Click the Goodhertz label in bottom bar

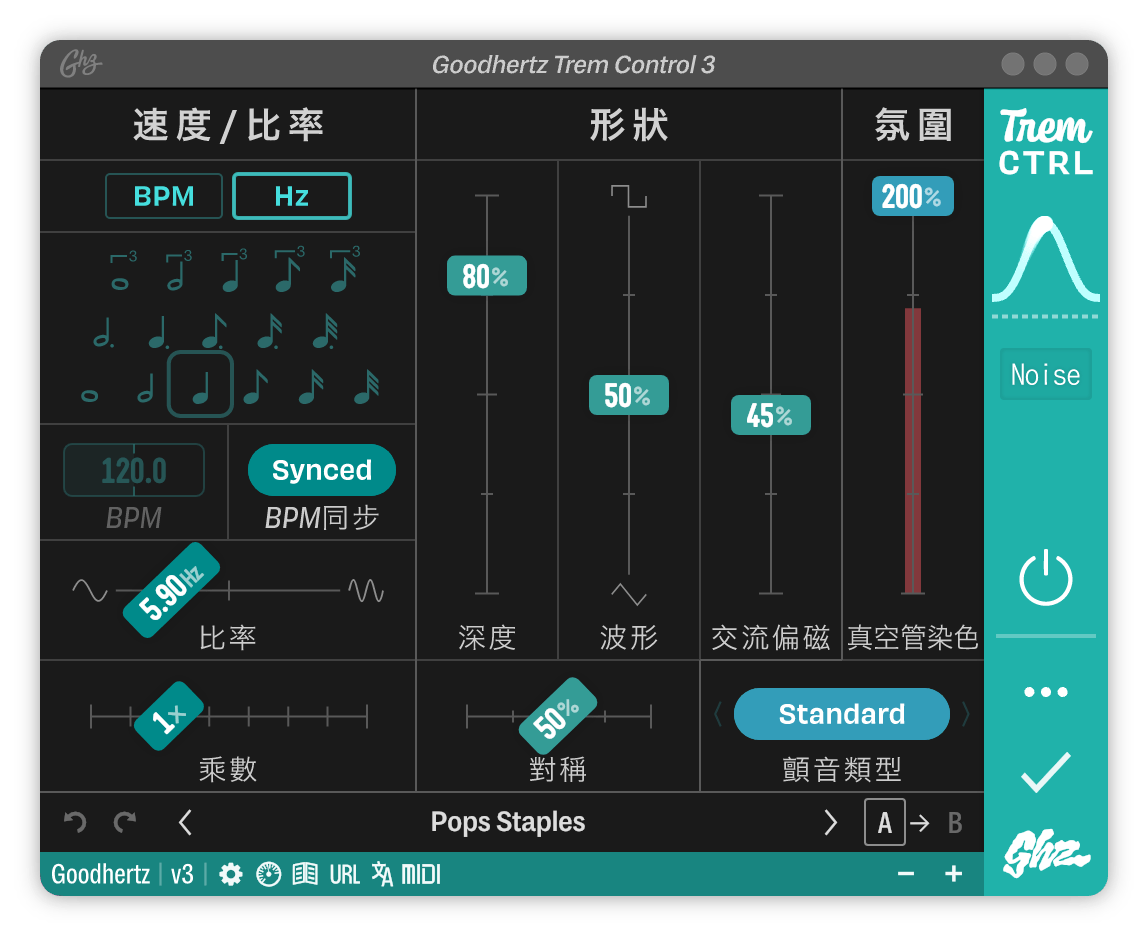tap(100, 874)
